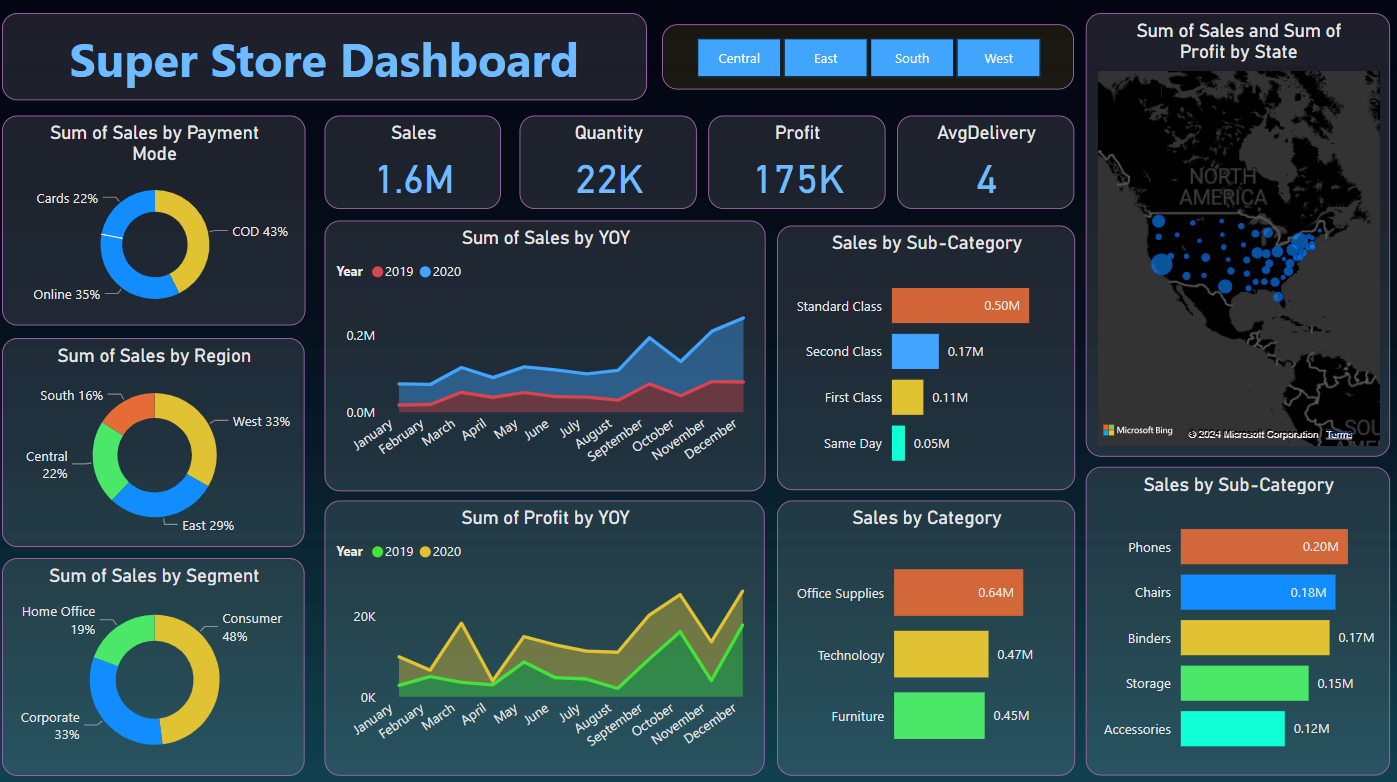Click the West 33% region label
Image resolution: width=1397 pixels, height=782 pixels.
(x=261, y=422)
